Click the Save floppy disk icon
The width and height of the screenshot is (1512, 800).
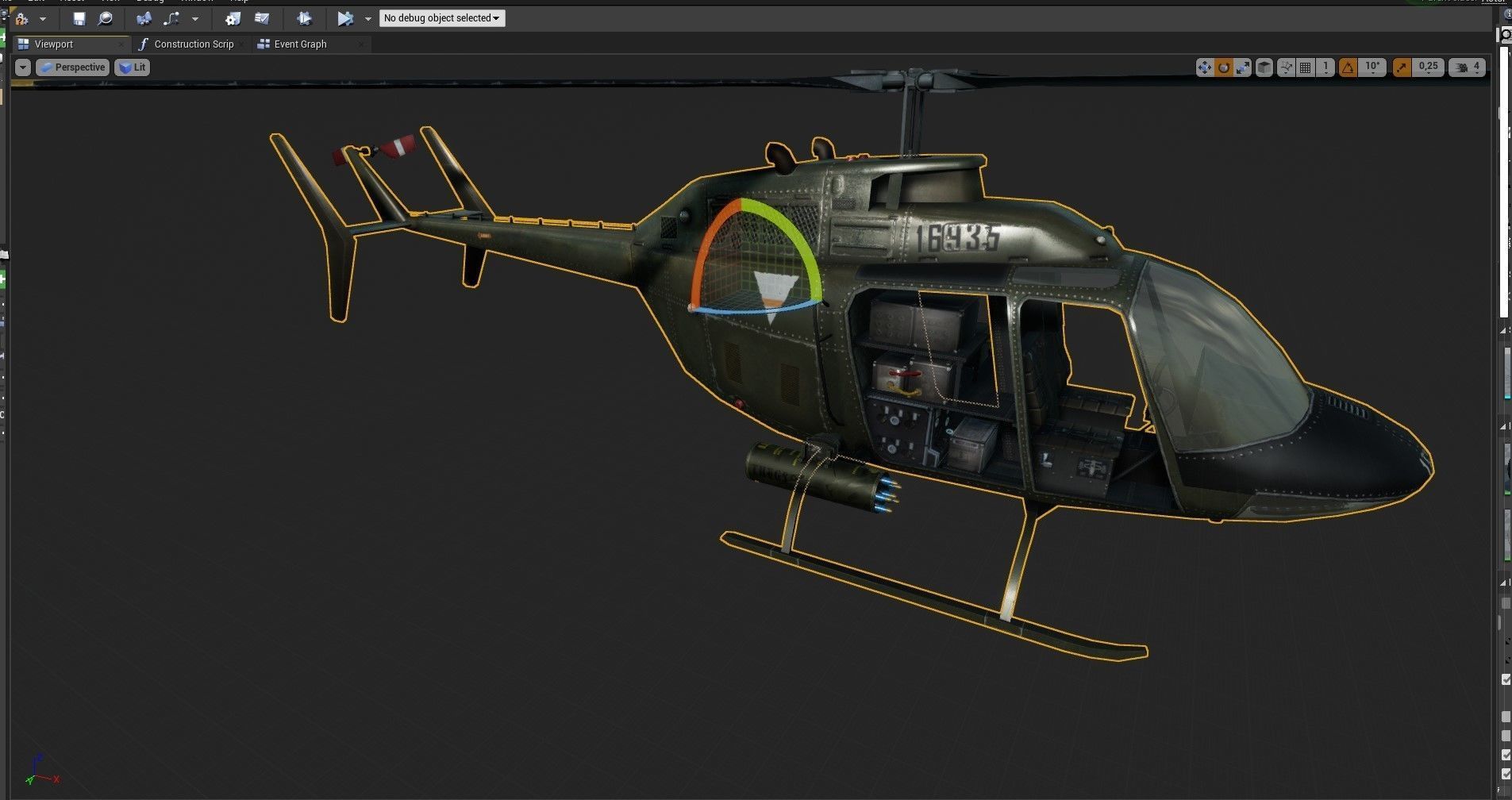(x=79, y=18)
